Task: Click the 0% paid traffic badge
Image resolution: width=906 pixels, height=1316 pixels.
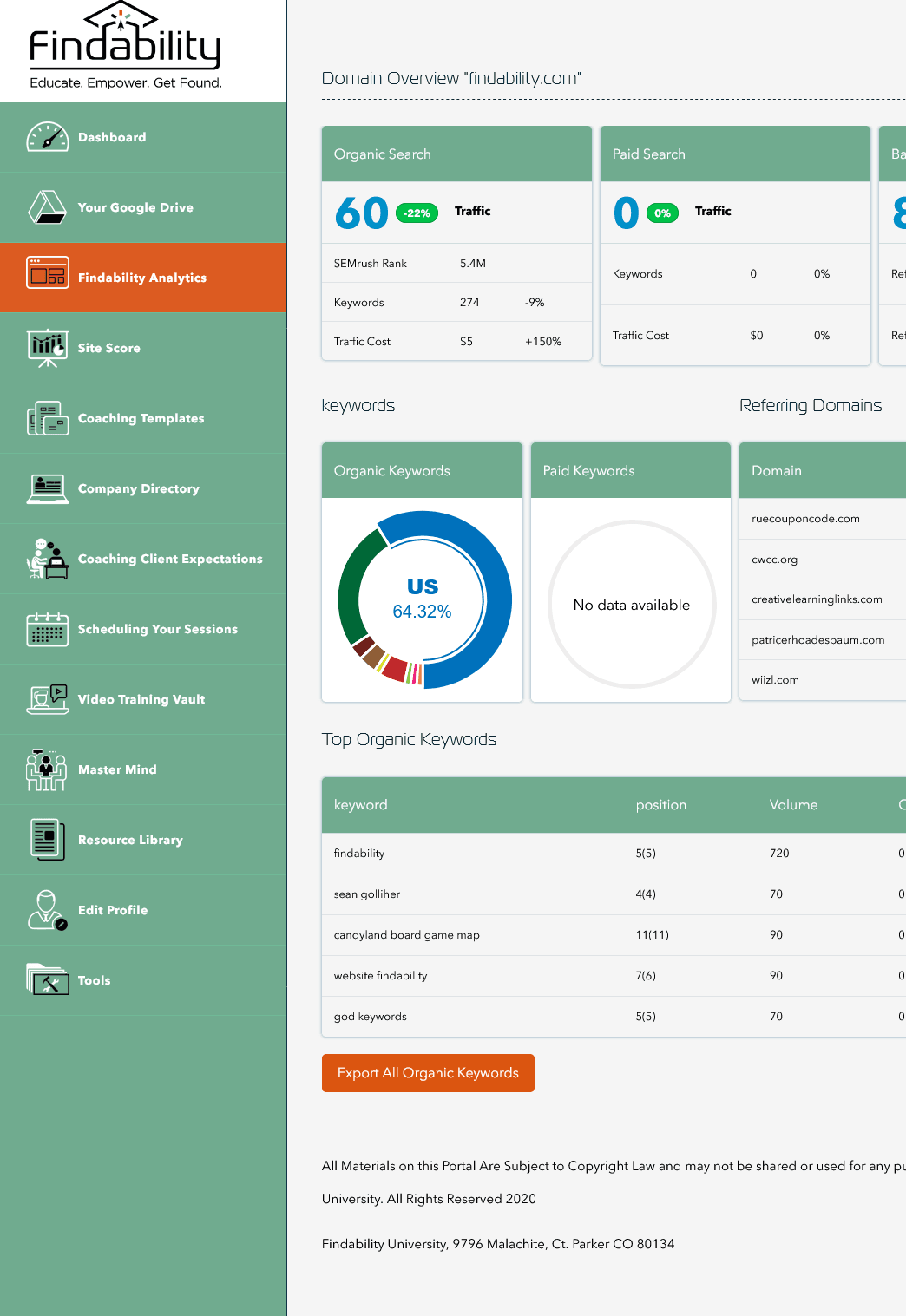Action: pos(662,213)
